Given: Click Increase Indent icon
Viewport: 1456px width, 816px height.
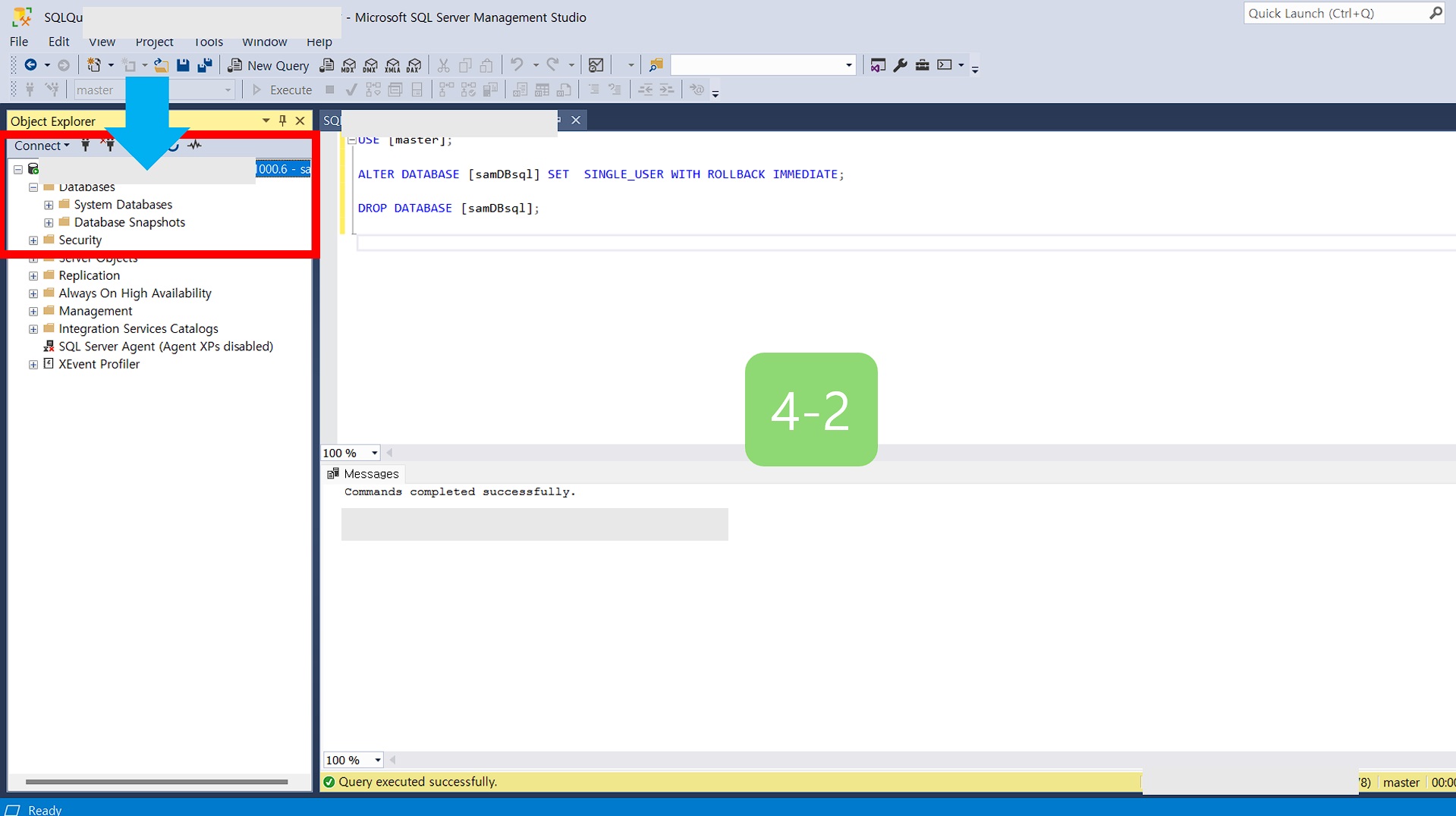Looking at the screenshot, I should (667, 89).
